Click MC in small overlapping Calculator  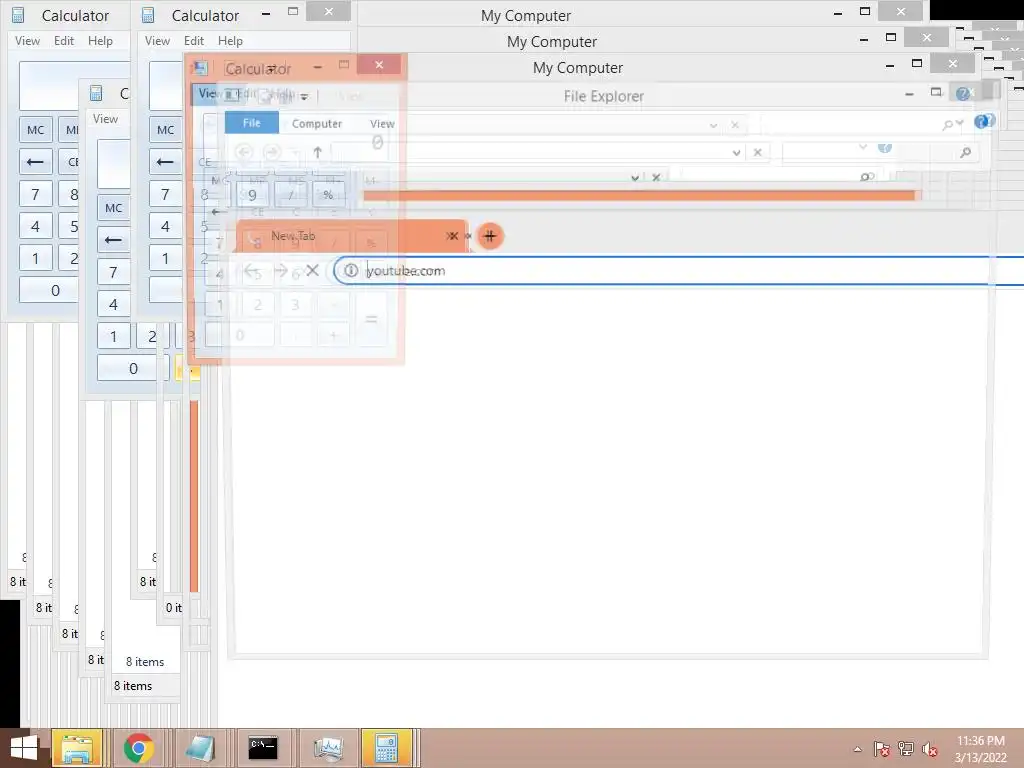click(x=114, y=208)
